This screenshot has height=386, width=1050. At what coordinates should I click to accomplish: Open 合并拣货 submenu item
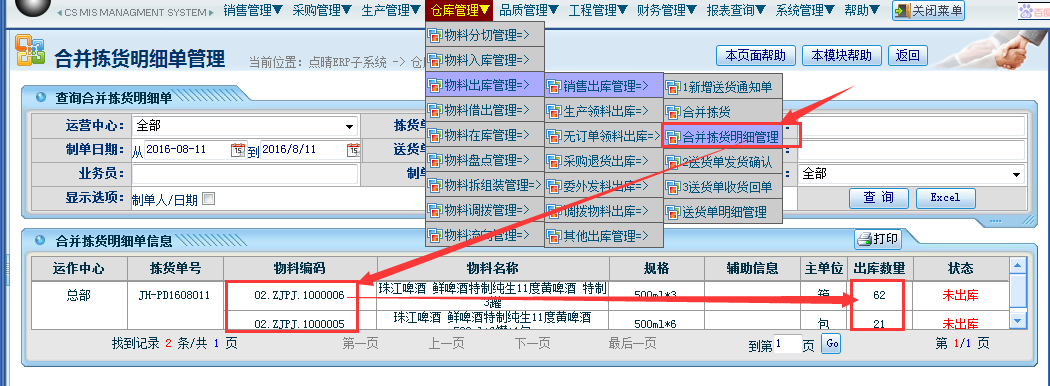tap(722, 111)
